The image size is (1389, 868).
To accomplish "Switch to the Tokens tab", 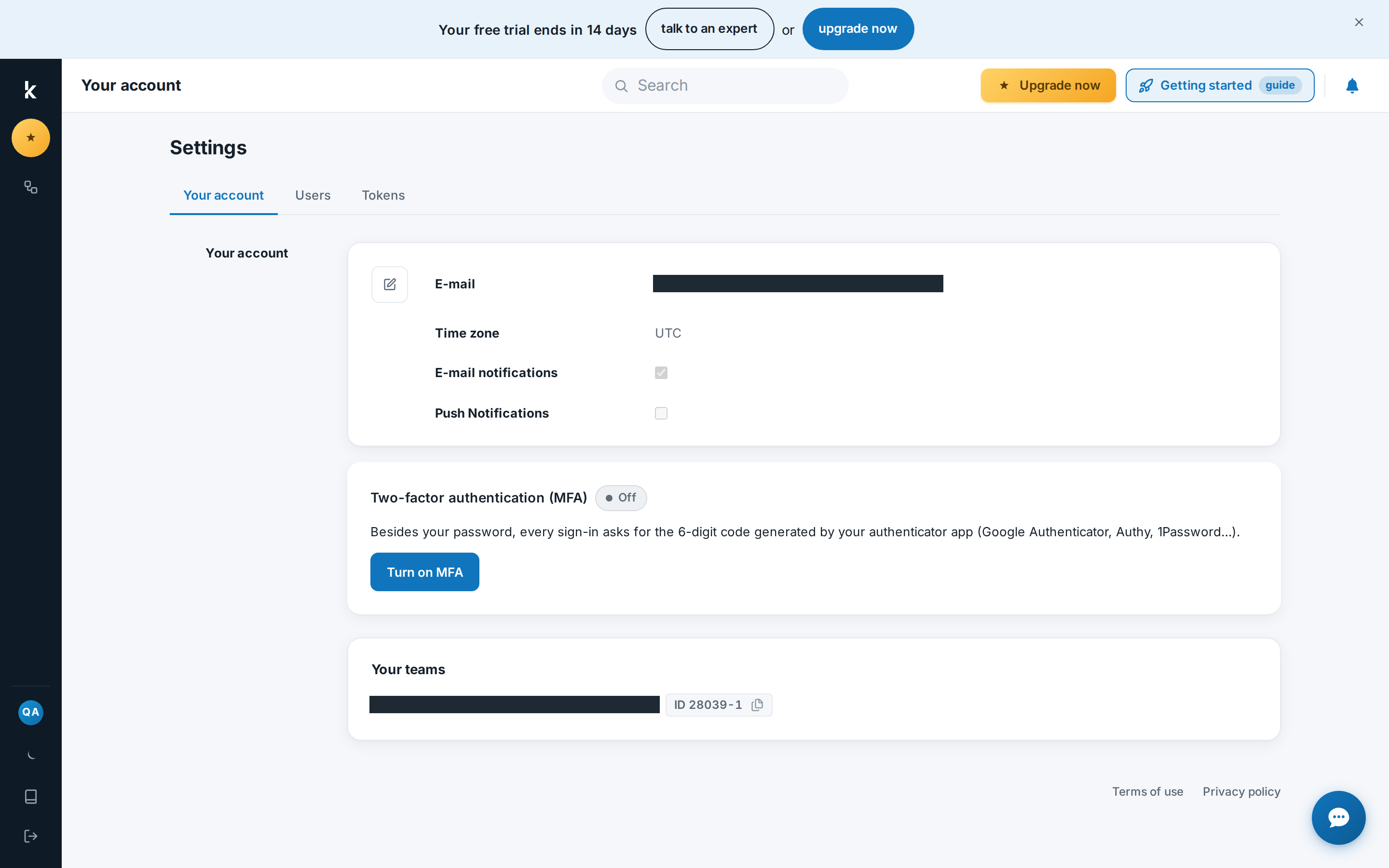I will point(383,195).
